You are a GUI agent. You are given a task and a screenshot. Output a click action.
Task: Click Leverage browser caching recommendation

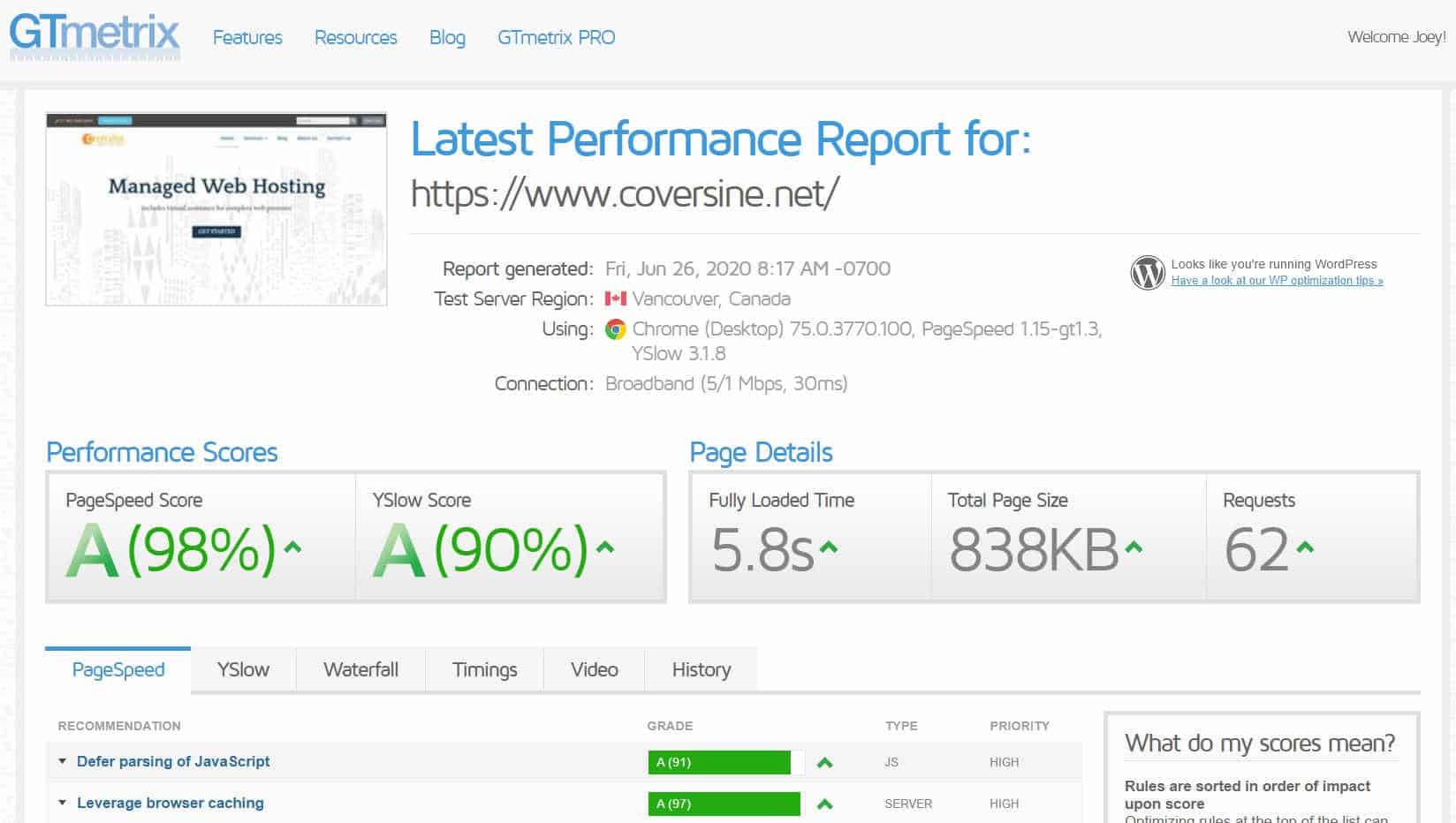coord(171,803)
